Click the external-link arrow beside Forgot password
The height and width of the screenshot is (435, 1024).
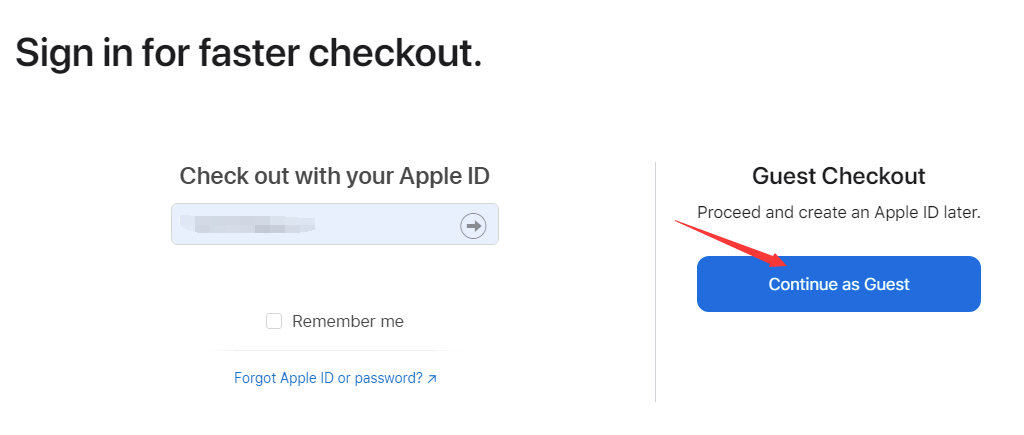tap(432, 379)
